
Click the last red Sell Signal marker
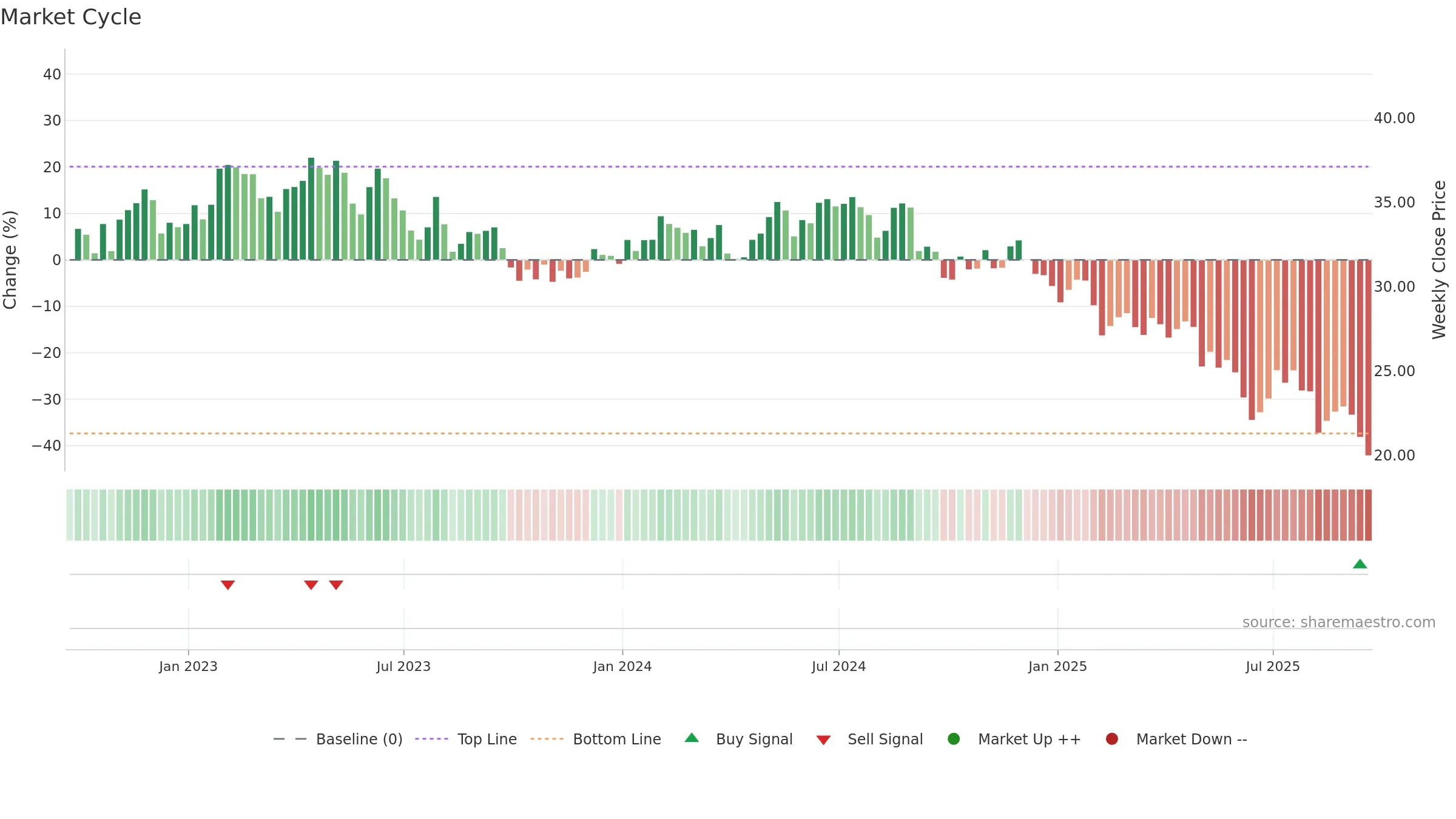tap(336, 585)
